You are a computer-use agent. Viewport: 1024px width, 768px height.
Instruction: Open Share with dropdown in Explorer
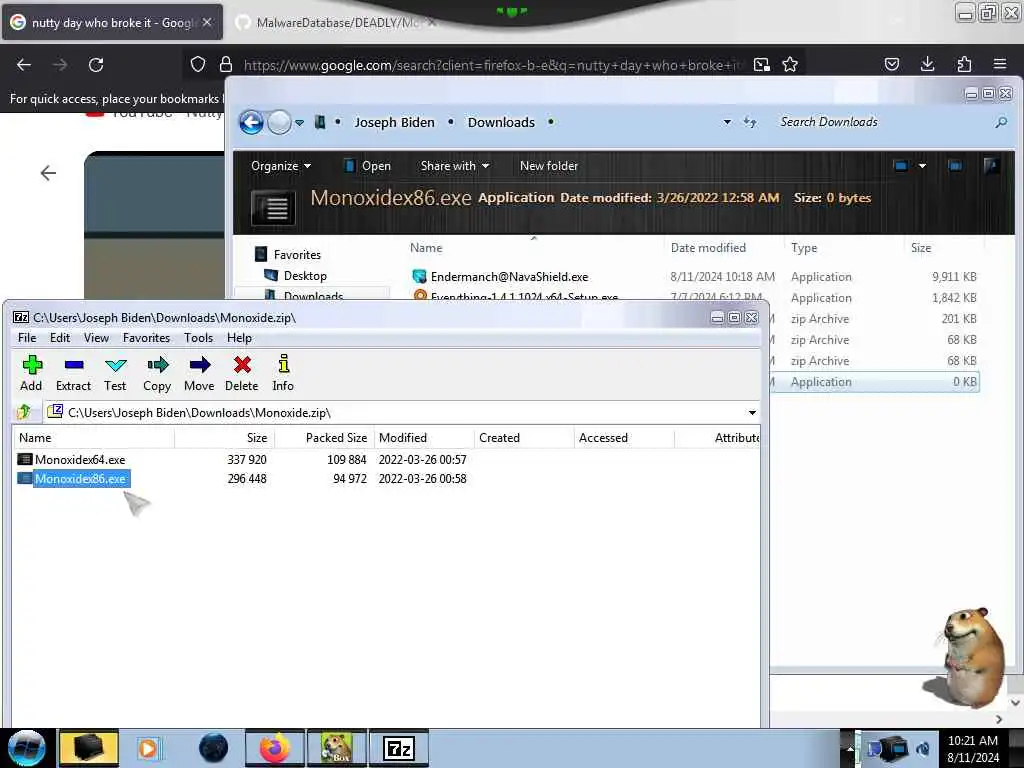click(455, 166)
